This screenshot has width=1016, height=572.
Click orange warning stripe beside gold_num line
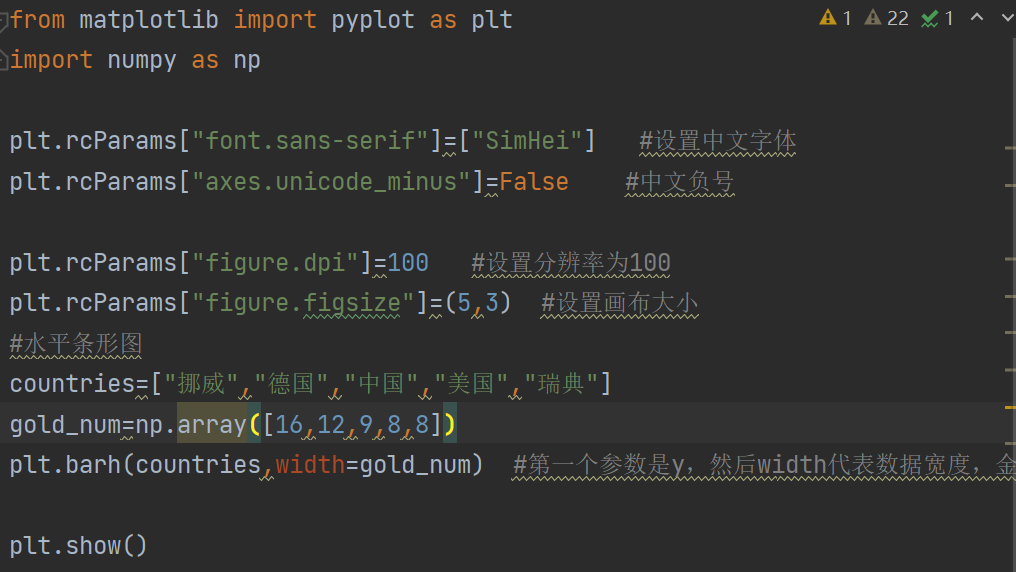tap(1009, 407)
